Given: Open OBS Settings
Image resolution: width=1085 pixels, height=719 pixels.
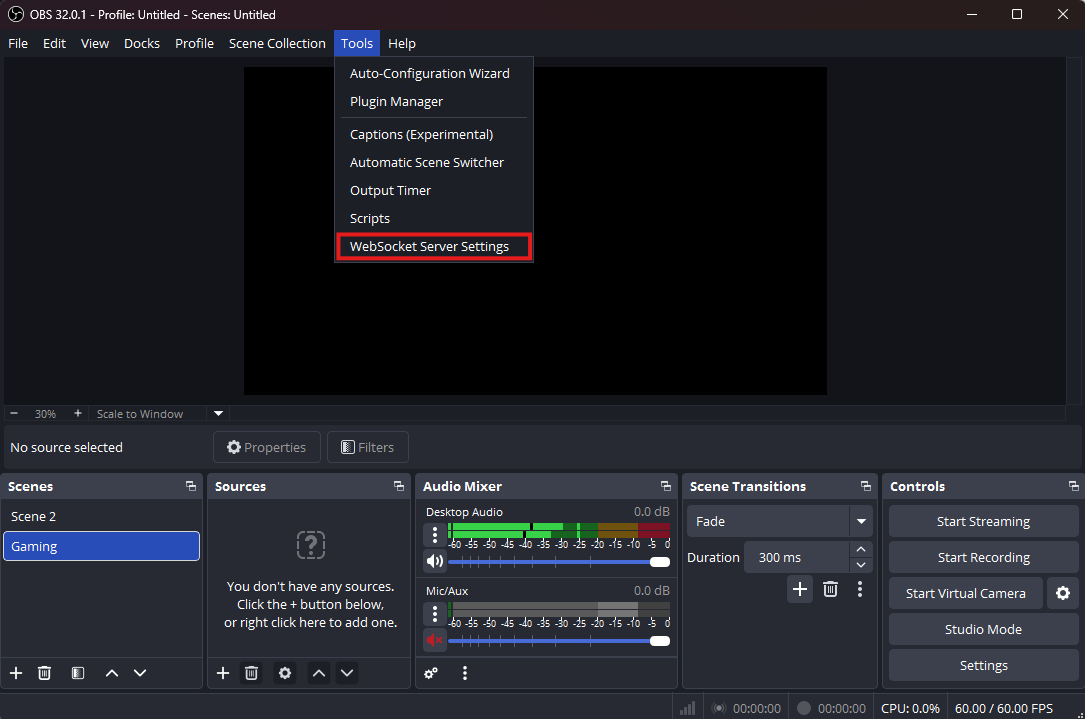Looking at the screenshot, I should 982,665.
